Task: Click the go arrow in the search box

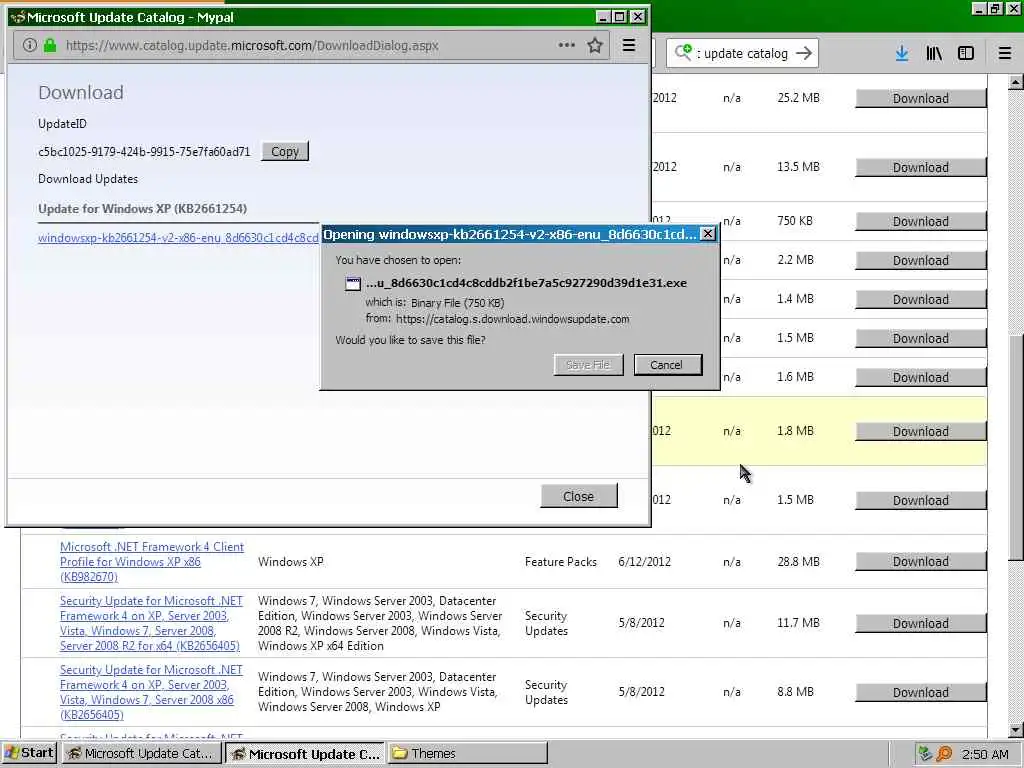Action: click(804, 54)
